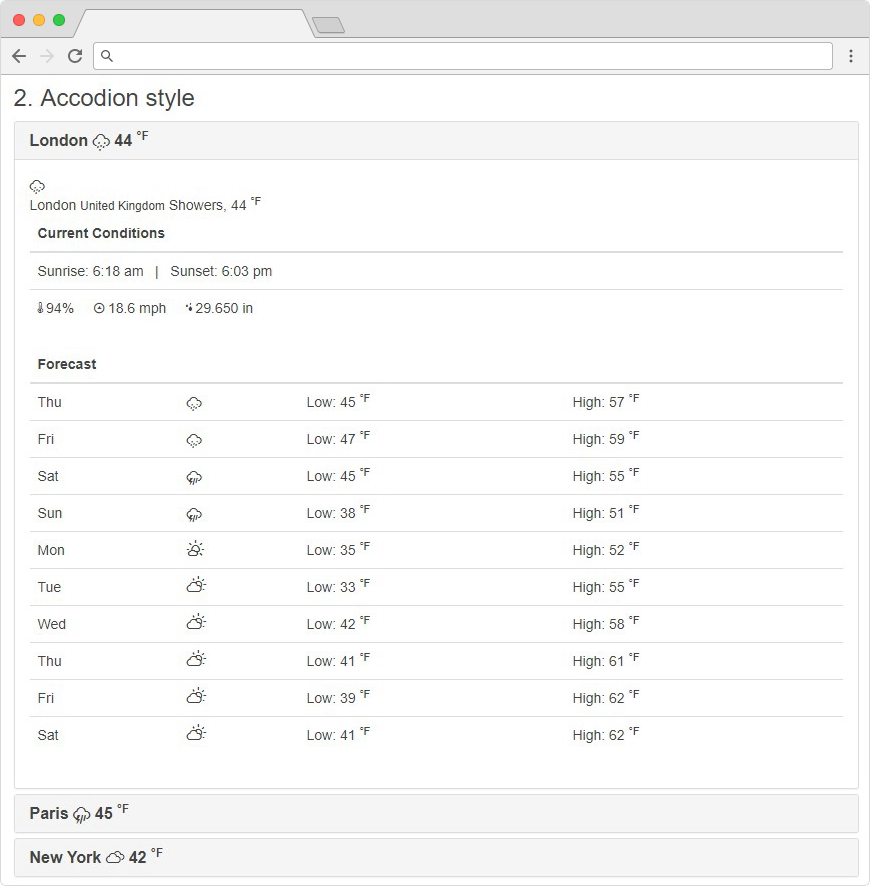This screenshot has height=886, width=870.
Task: Click the weather icon in first Fri row
Action: 194,440
